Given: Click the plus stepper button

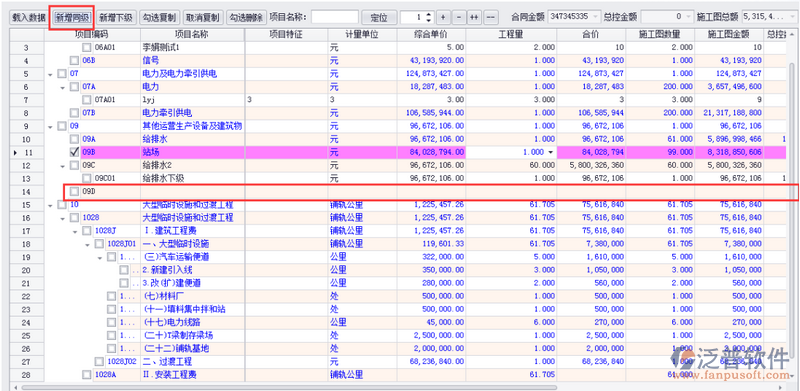Looking at the screenshot, I should tap(443, 17).
